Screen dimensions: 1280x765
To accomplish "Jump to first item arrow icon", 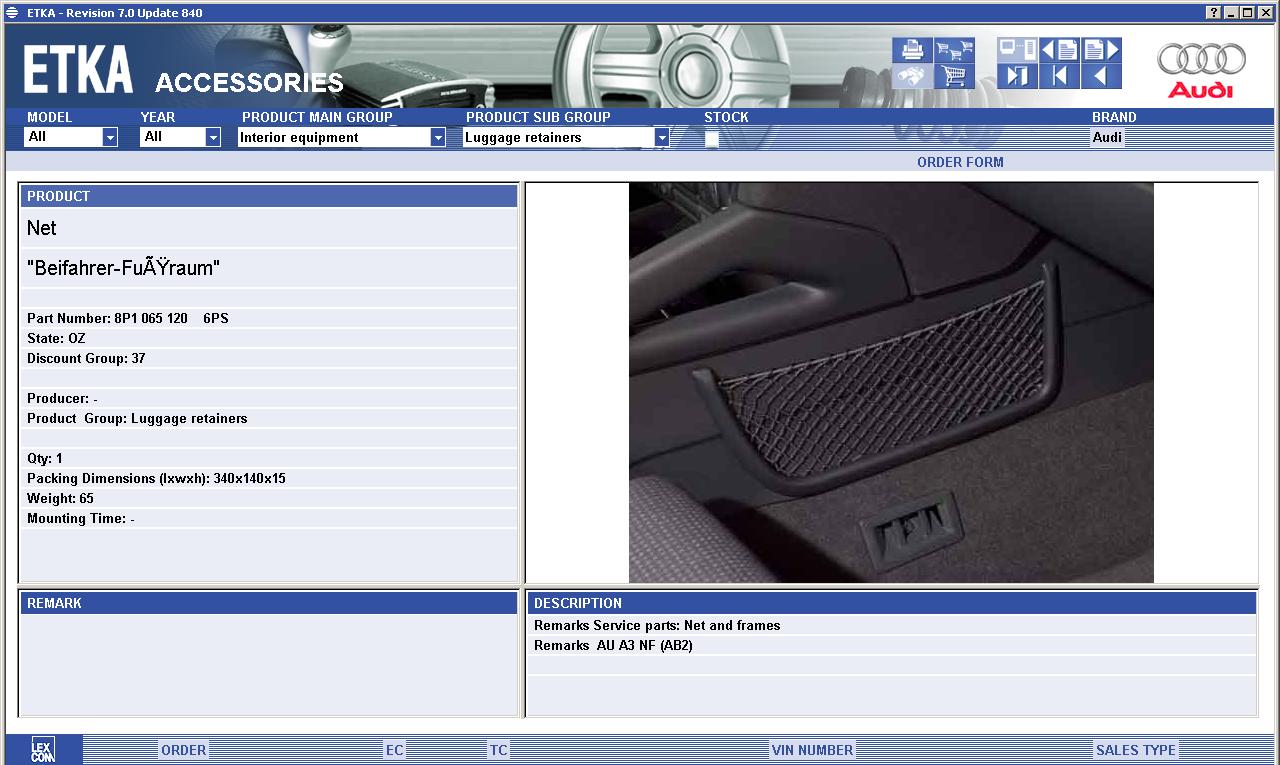I will click(1059, 76).
